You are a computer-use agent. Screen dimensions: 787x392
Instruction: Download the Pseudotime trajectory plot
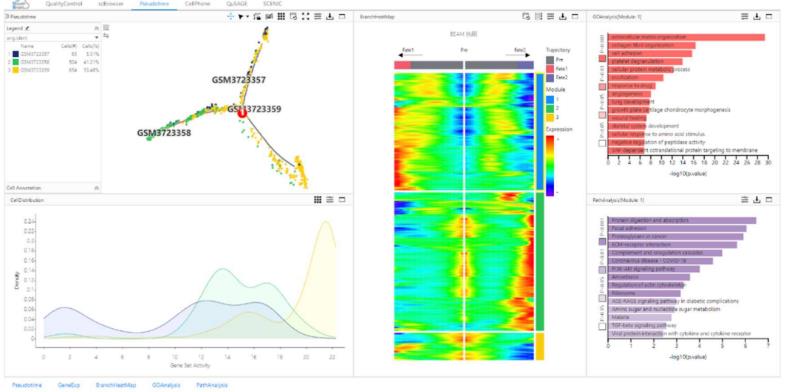[330, 17]
